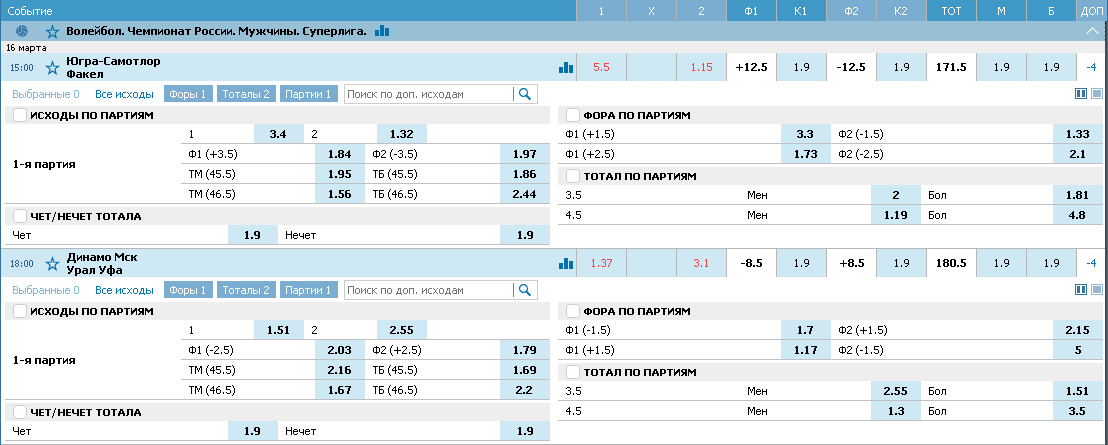
Task: Open Все исходы link for Югра-Самотлор
Action: tap(124, 94)
